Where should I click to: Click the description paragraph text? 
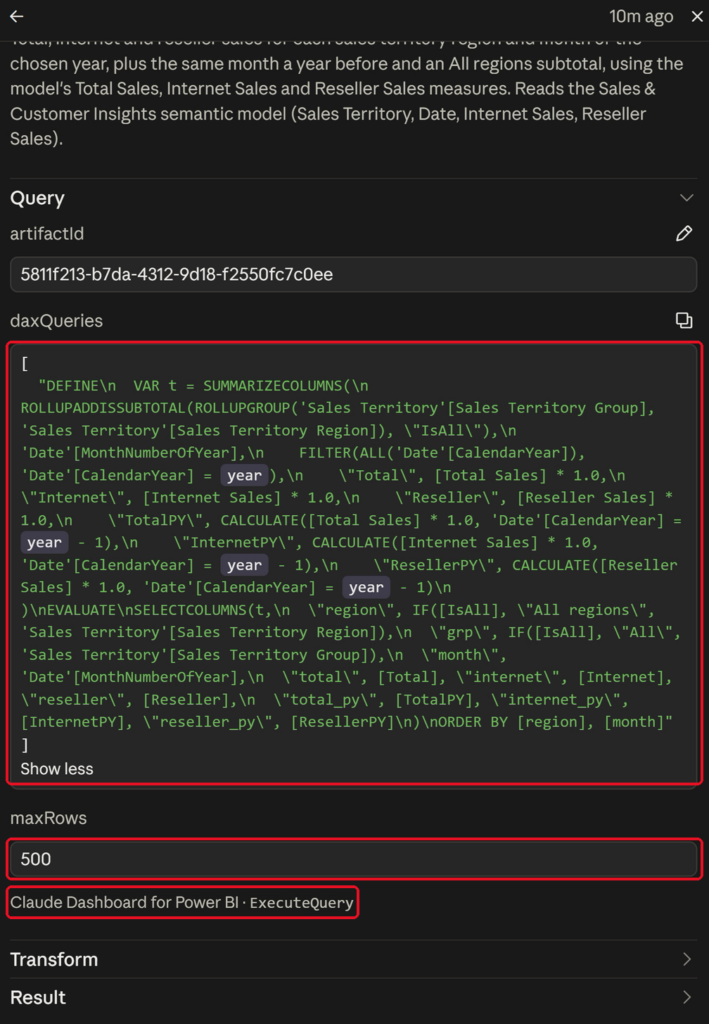click(346, 89)
